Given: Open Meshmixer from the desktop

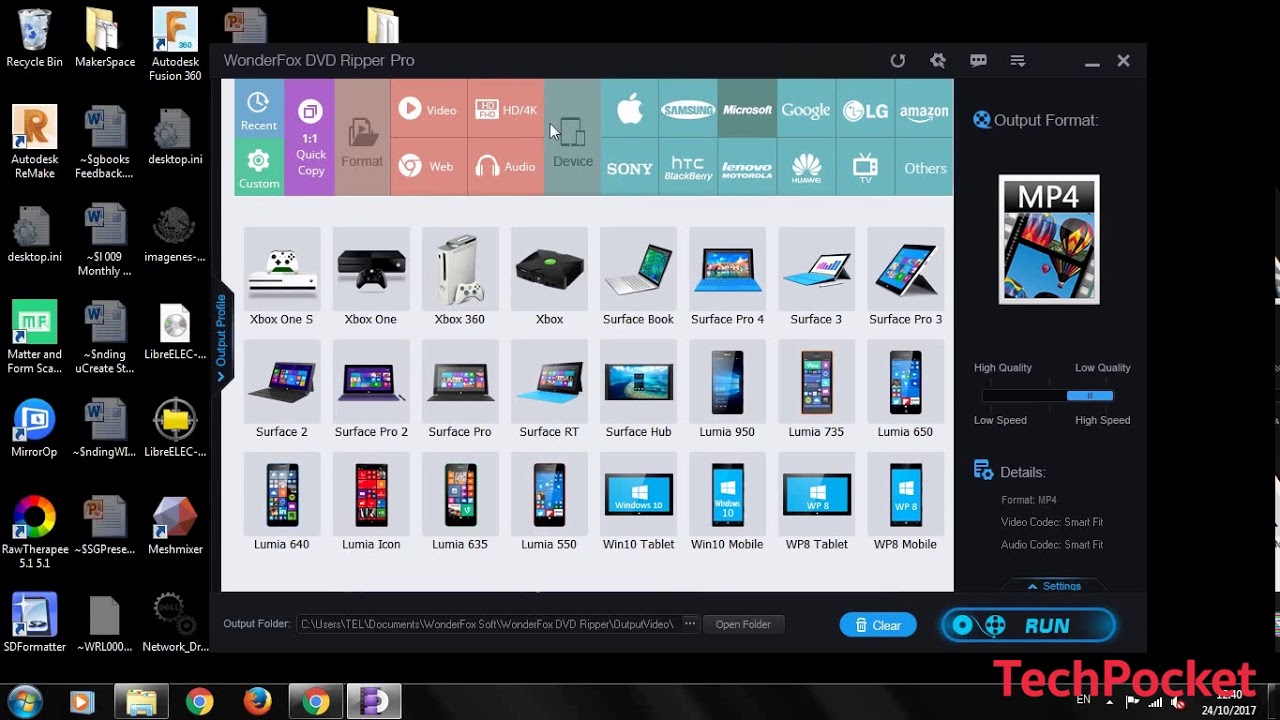Looking at the screenshot, I should 175,526.
